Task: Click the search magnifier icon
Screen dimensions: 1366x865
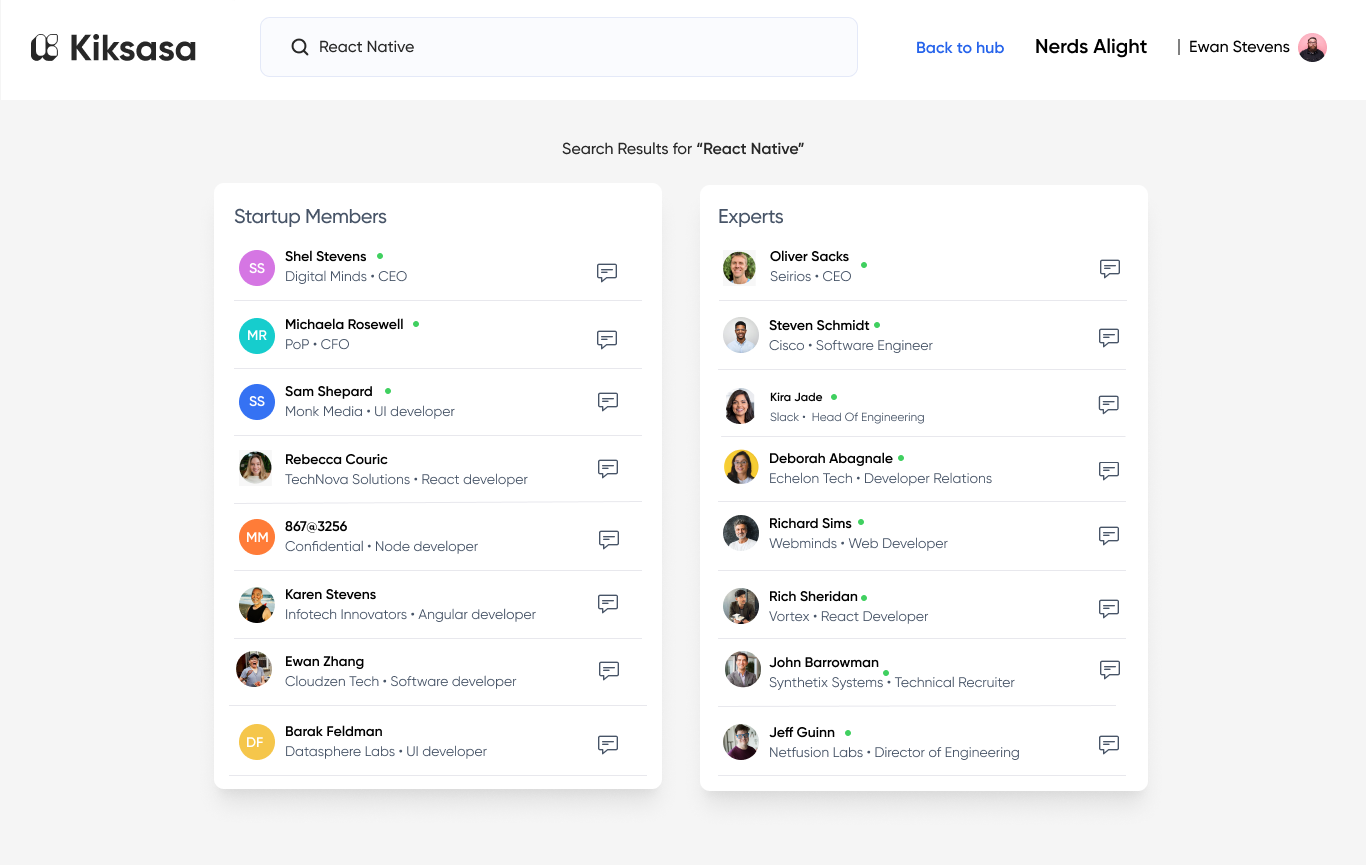Action: 299,47
